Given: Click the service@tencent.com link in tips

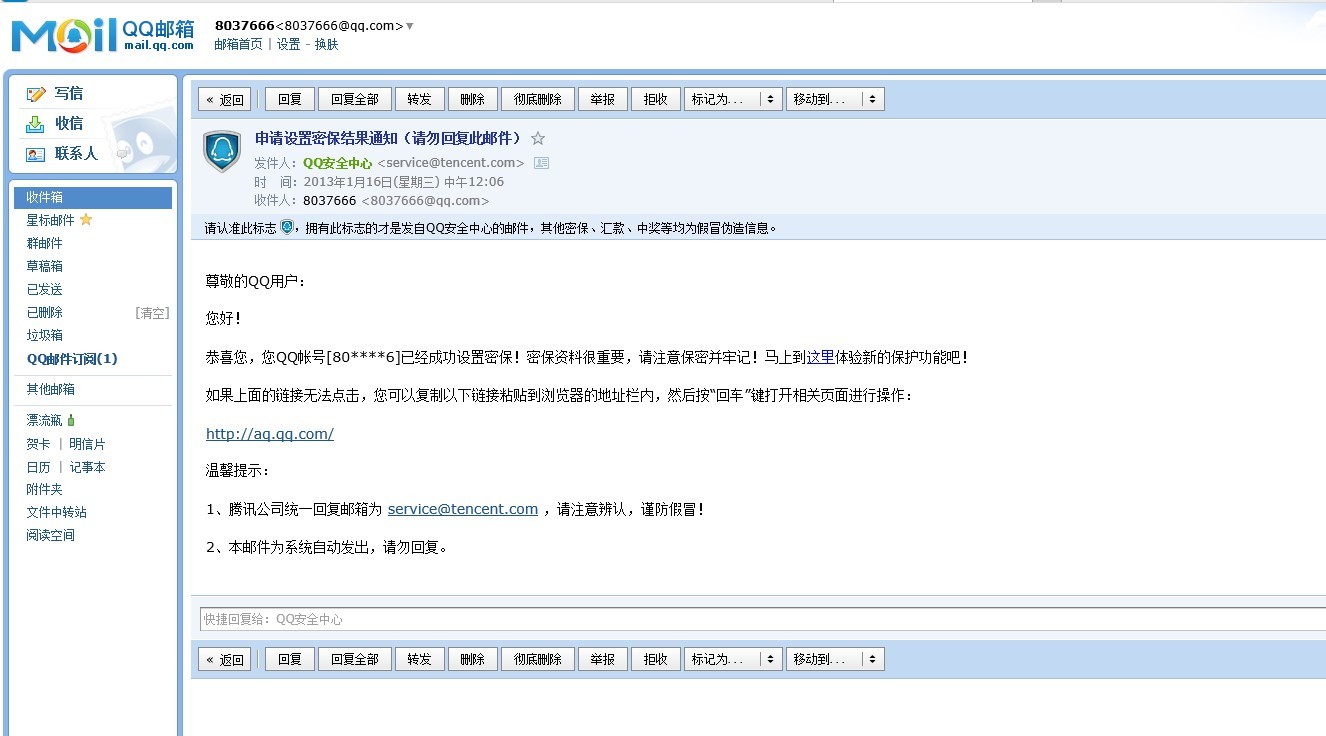Looking at the screenshot, I should pos(463,509).
